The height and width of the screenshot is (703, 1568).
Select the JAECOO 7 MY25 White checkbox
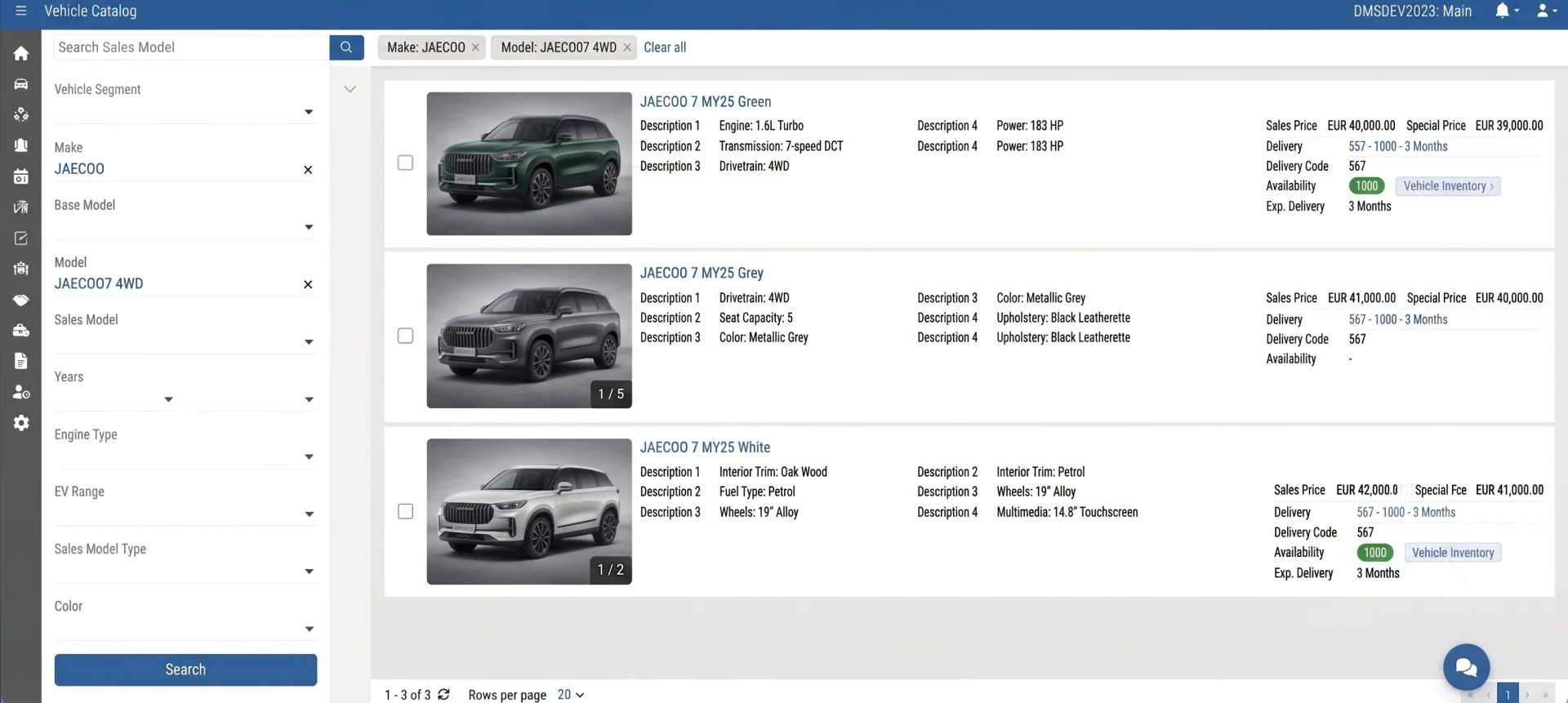click(405, 511)
